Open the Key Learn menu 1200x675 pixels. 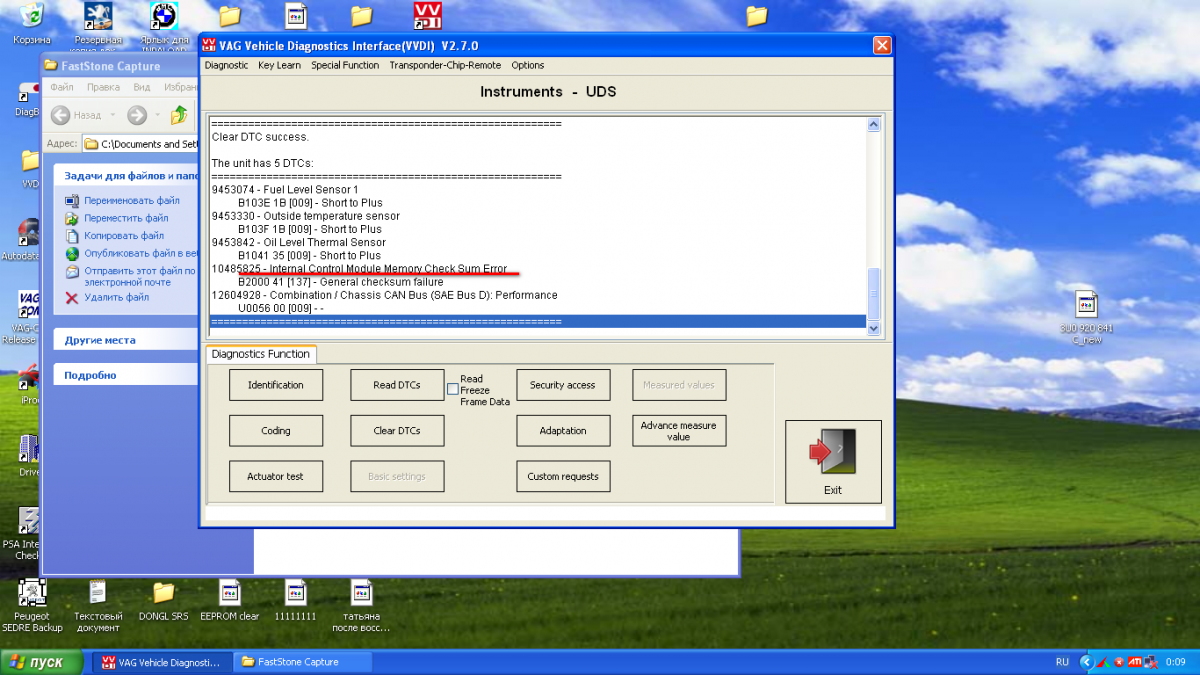tap(279, 65)
